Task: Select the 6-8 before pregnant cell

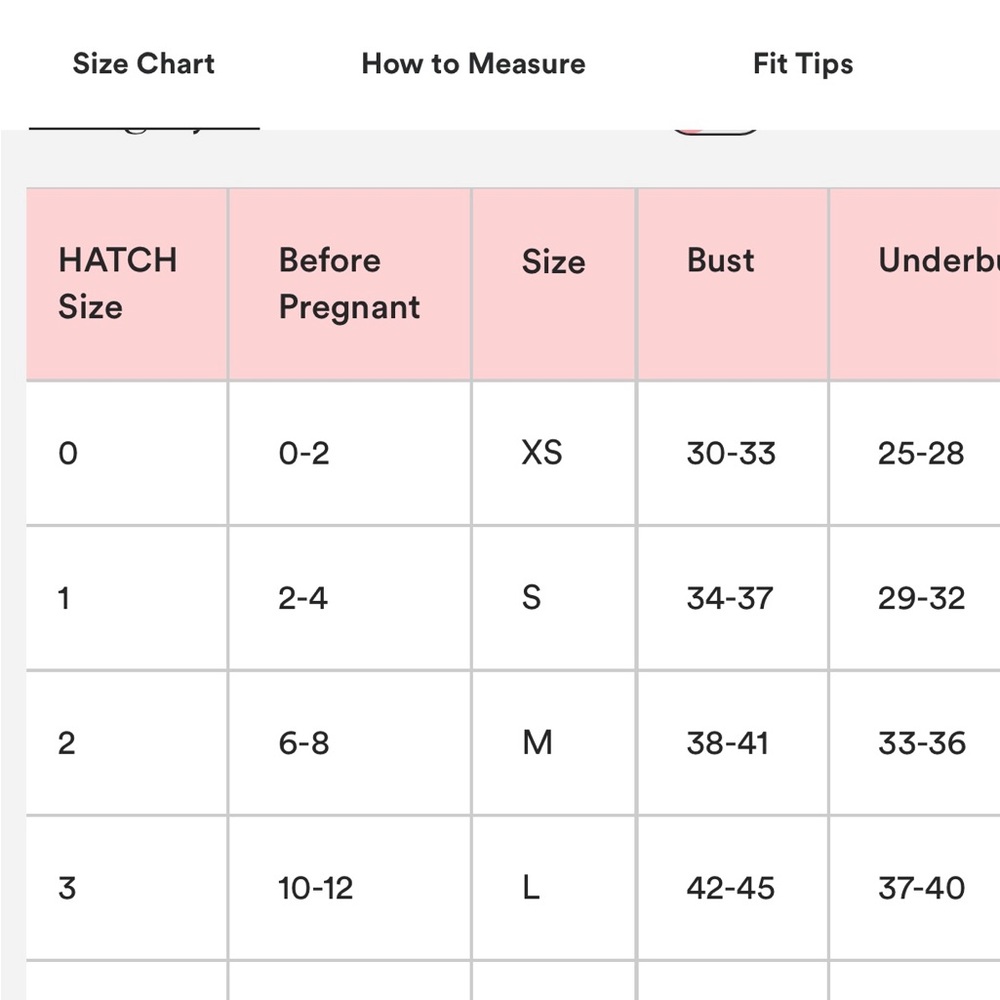Action: coord(349,743)
